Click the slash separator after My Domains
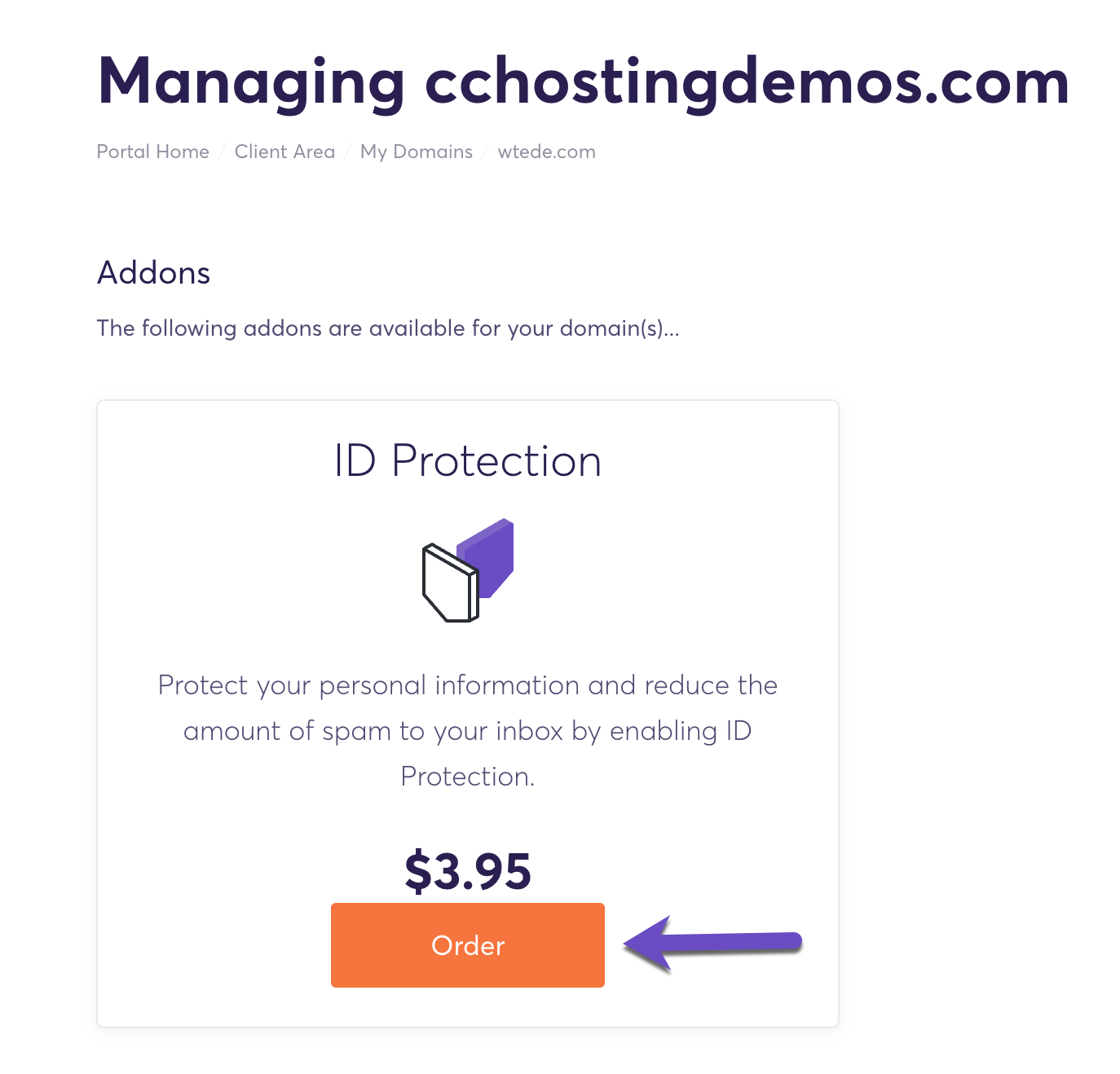The image size is (1120, 1074). click(x=486, y=152)
